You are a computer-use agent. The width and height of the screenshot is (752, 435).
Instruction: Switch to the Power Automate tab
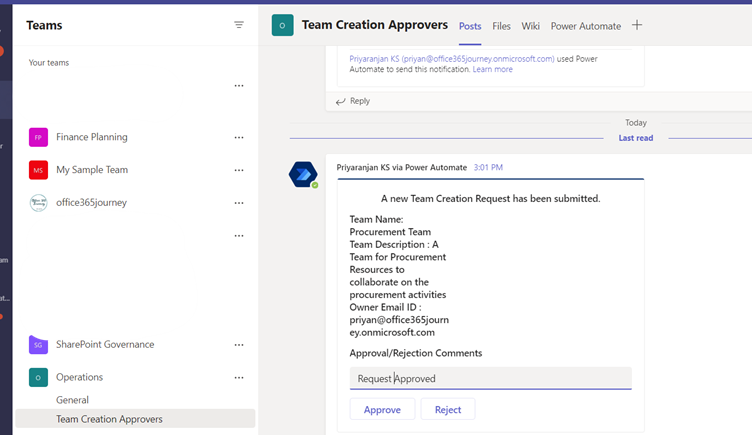pyautogui.click(x=586, y=26)
